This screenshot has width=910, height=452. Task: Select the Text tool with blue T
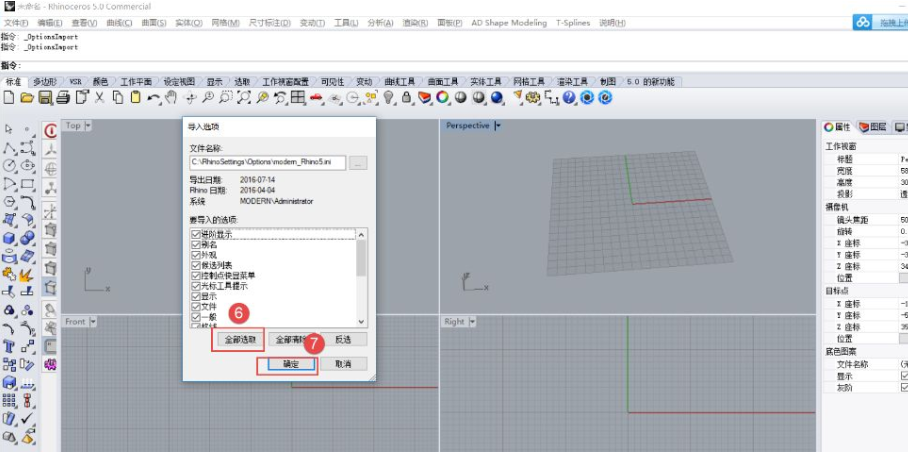coord(9,346)
